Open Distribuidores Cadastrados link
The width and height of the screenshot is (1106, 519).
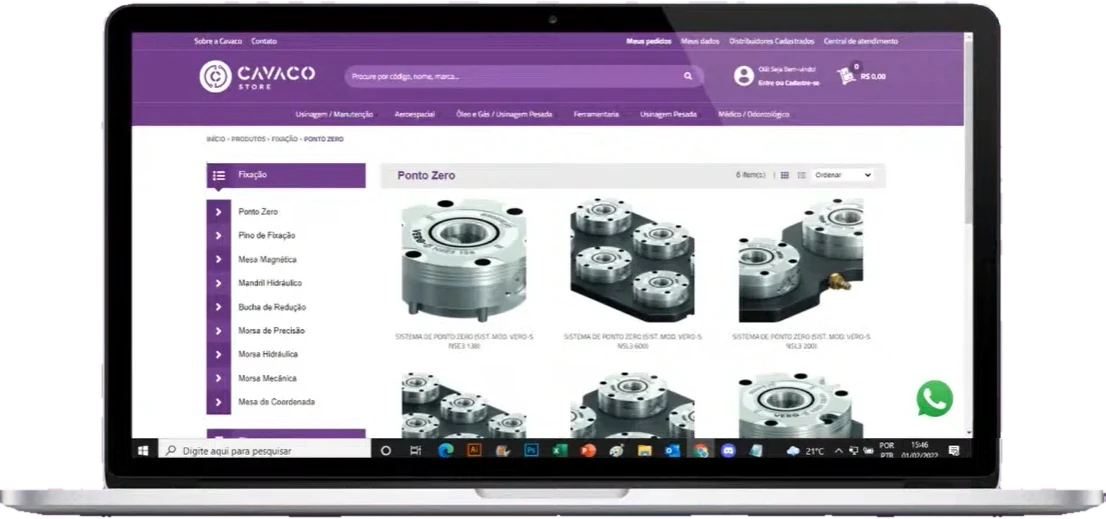tap(772, 42)
